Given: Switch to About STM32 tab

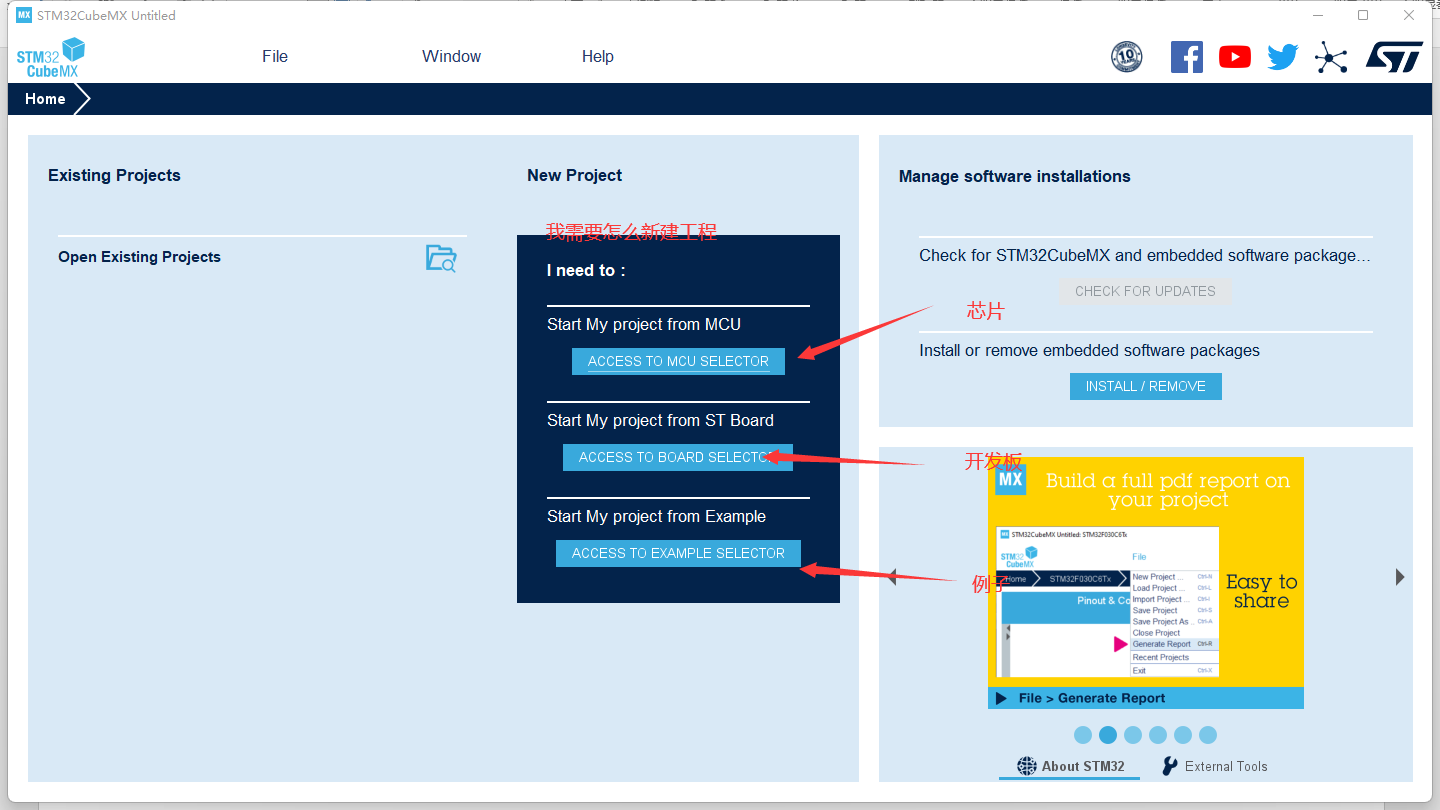Looking at the screenshot, I should 1070,766.
